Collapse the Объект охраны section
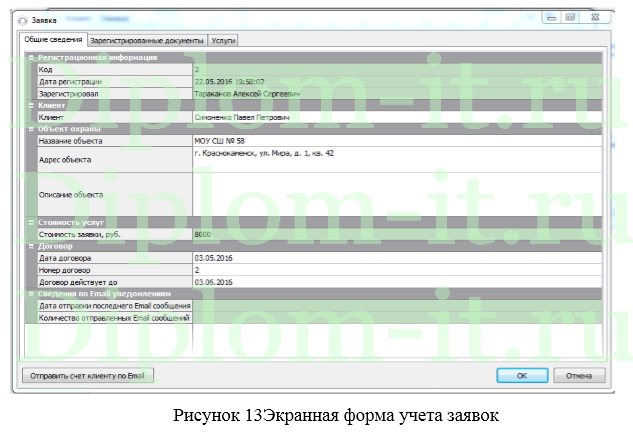The height and width of the screenshot is (436, 633). [x=31, y=129]
